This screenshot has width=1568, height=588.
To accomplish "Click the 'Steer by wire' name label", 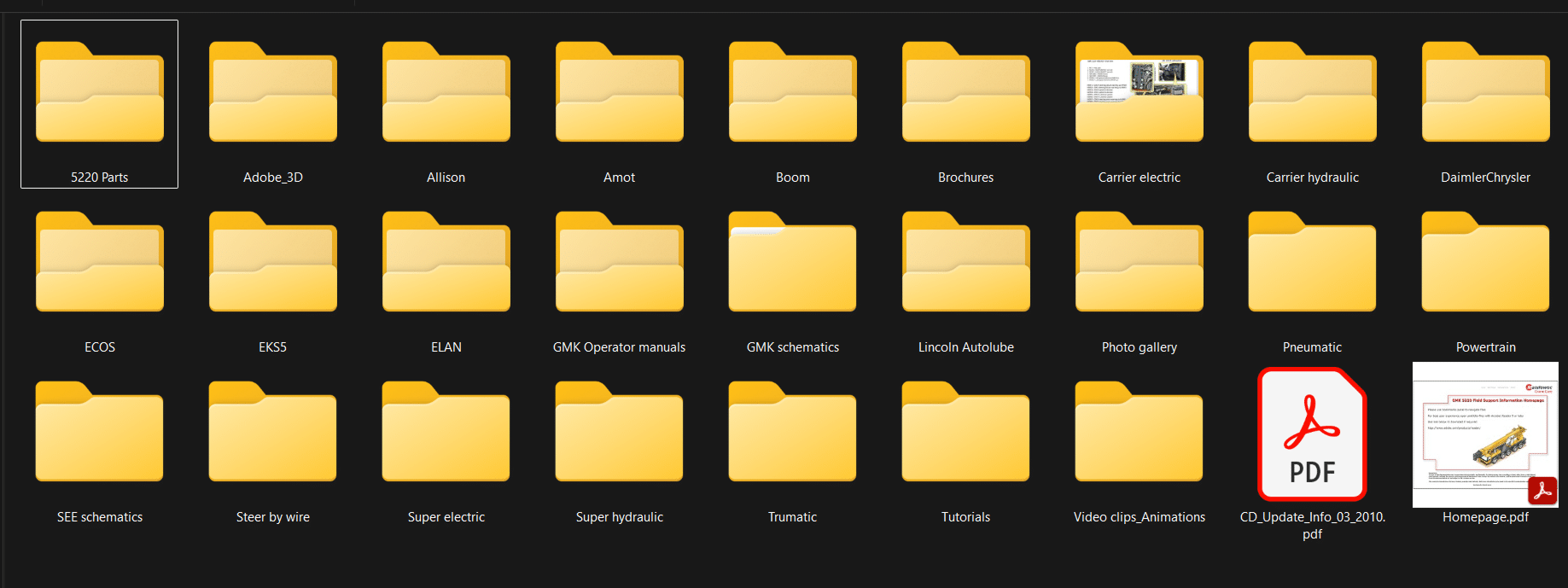I will point(273,517).
